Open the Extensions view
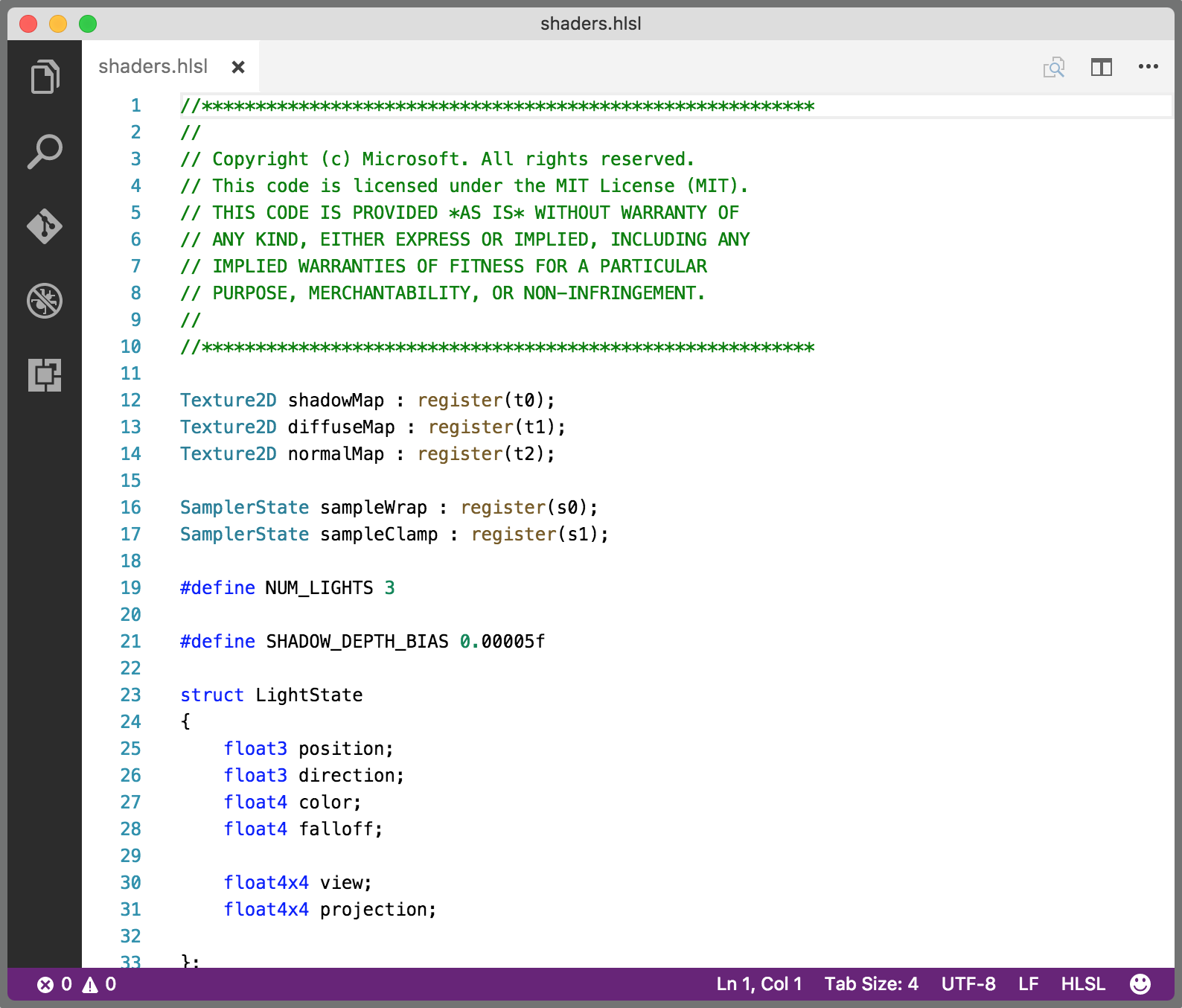Screen dimensions: 1182x1008 (x=45, y=374)
